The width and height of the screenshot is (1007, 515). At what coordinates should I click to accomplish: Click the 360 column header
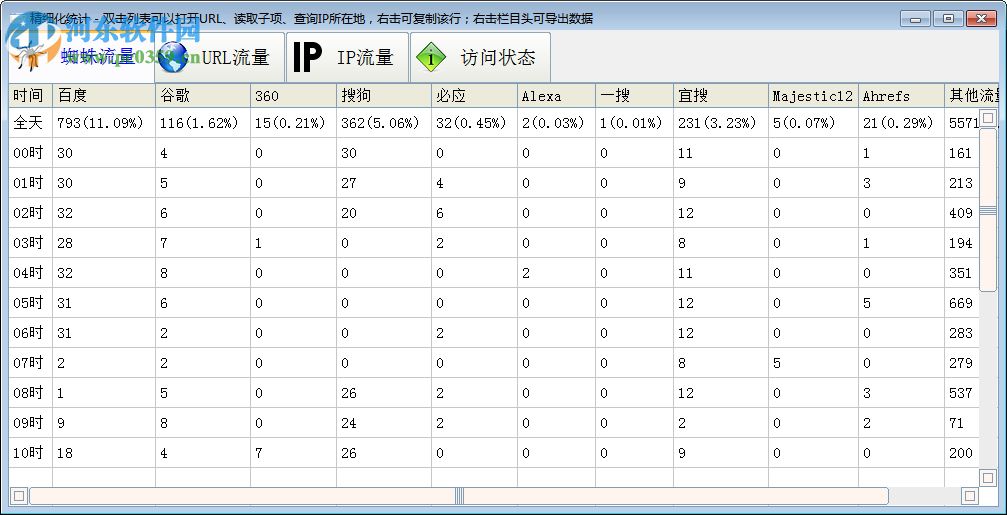tap(295, 96)
